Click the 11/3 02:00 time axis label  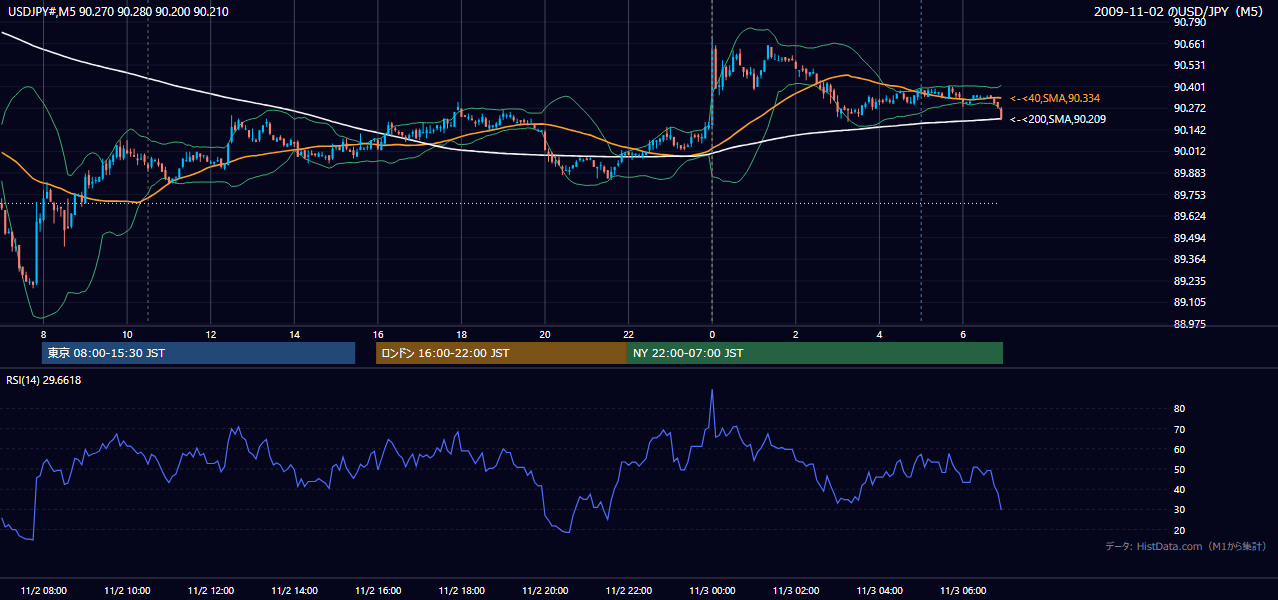point(796,590)
